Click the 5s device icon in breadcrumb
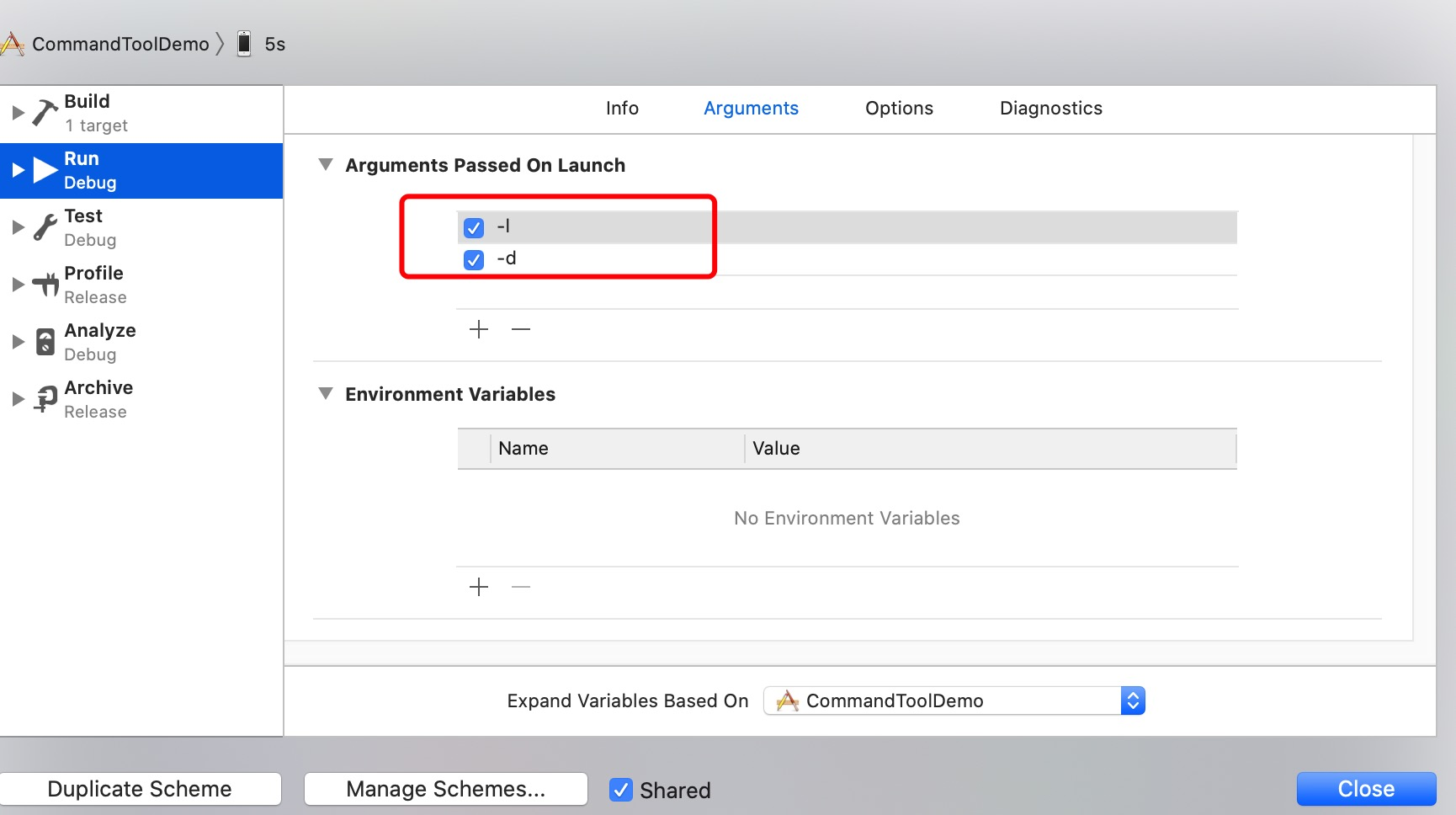Image resolution: width=1456 pixels, height=815 pixels. [244, 44]
